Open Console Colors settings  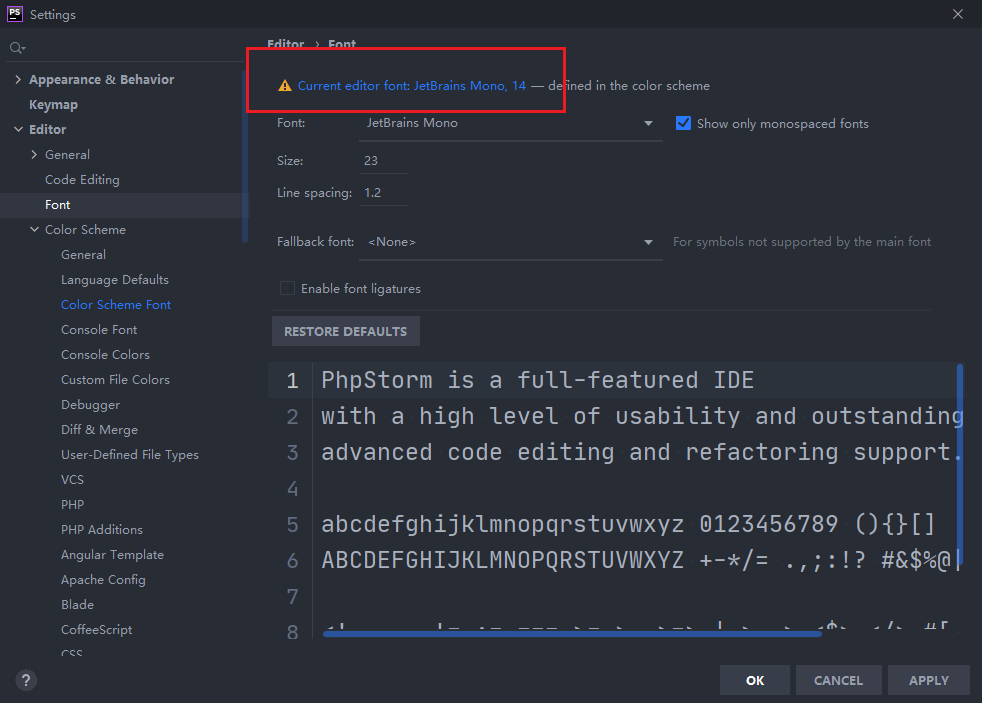[105, 355]
